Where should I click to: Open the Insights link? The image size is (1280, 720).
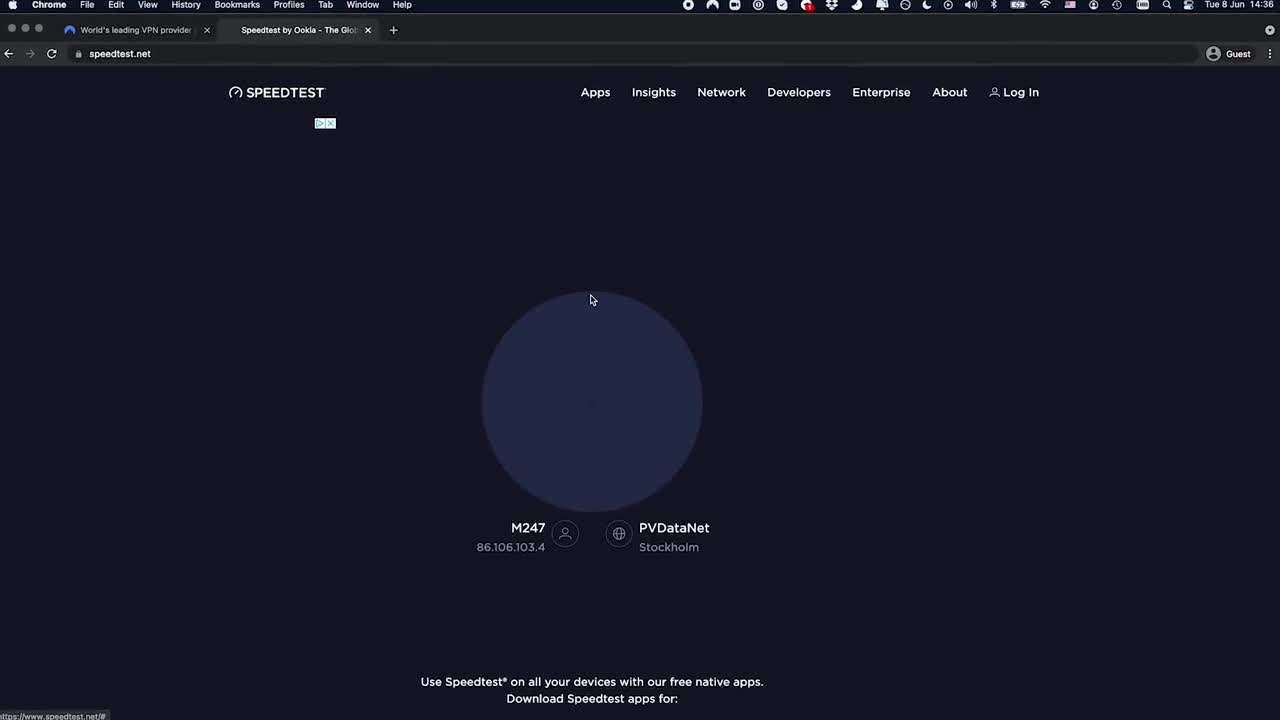click(x=654, y=92)
